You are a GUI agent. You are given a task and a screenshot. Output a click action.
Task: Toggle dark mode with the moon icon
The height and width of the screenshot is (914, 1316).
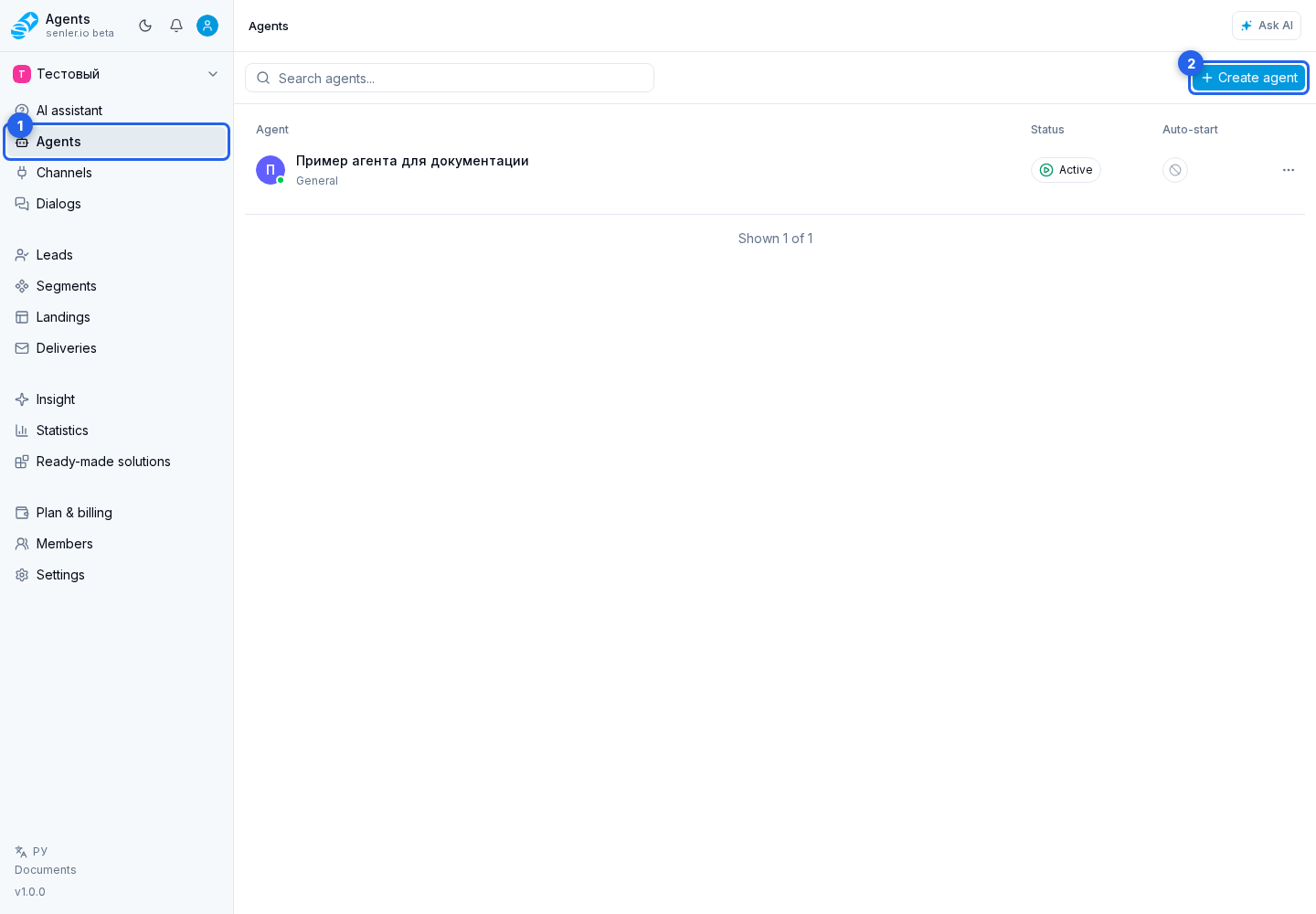[145, 26]
